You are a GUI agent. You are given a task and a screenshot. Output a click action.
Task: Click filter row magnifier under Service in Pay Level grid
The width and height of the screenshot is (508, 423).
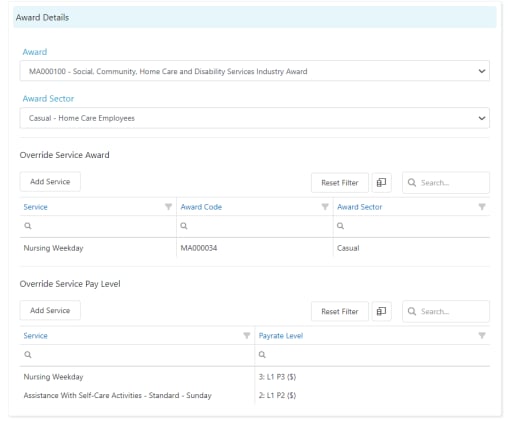(28, 355)
